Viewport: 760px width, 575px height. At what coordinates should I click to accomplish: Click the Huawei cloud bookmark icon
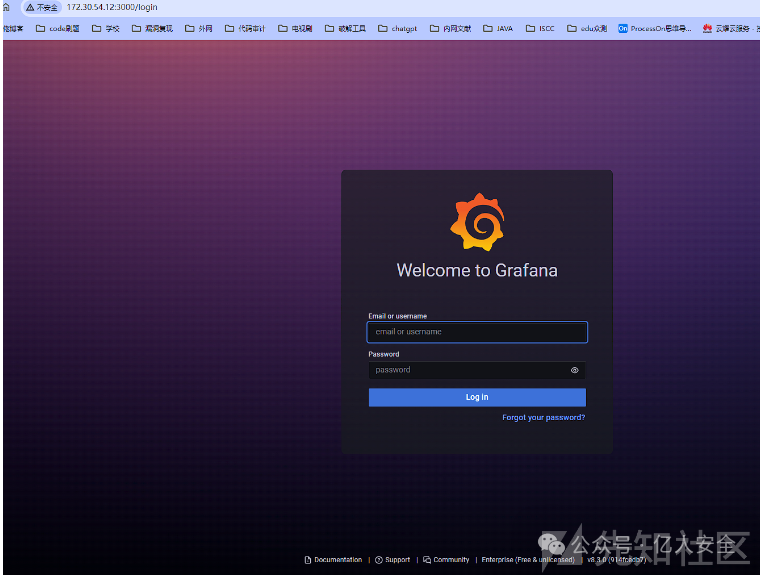tap(708, 29)
